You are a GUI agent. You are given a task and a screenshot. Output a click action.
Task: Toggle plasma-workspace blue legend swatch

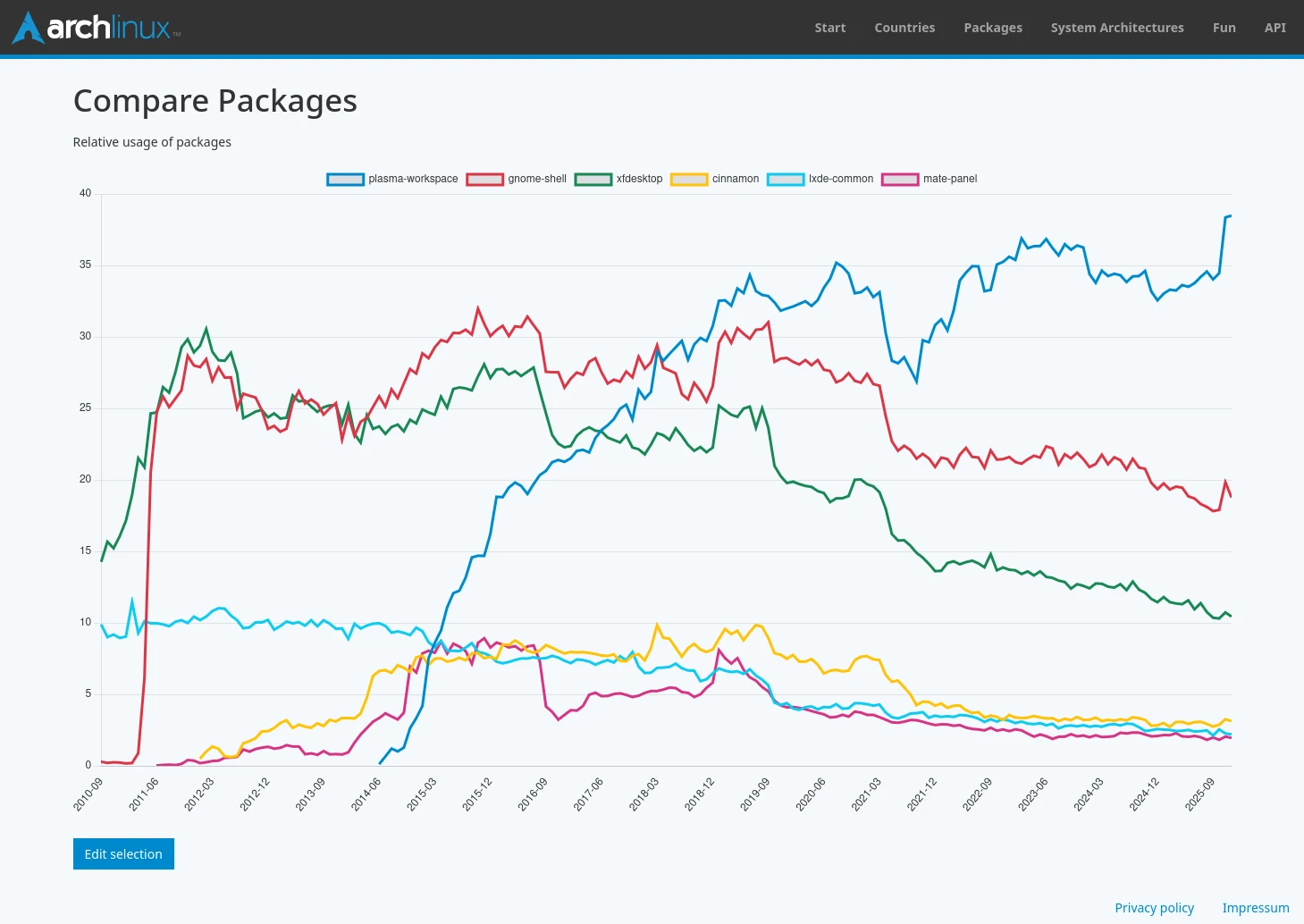point(345,179)
